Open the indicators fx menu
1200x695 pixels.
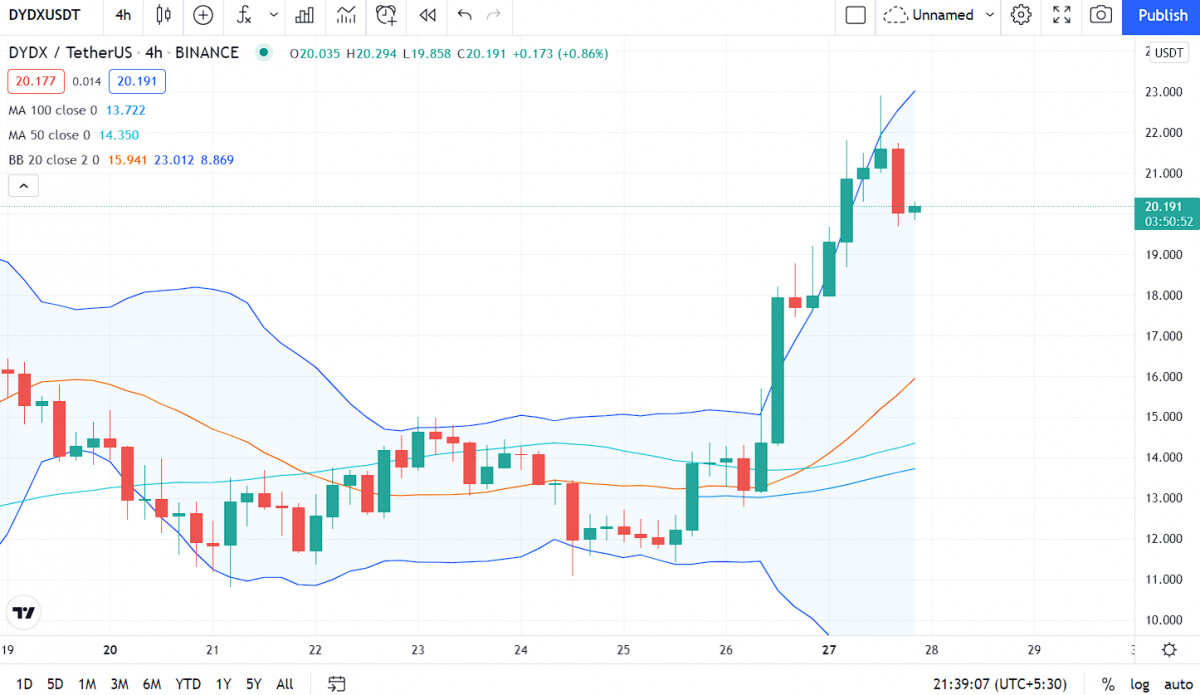pos(244,15)
